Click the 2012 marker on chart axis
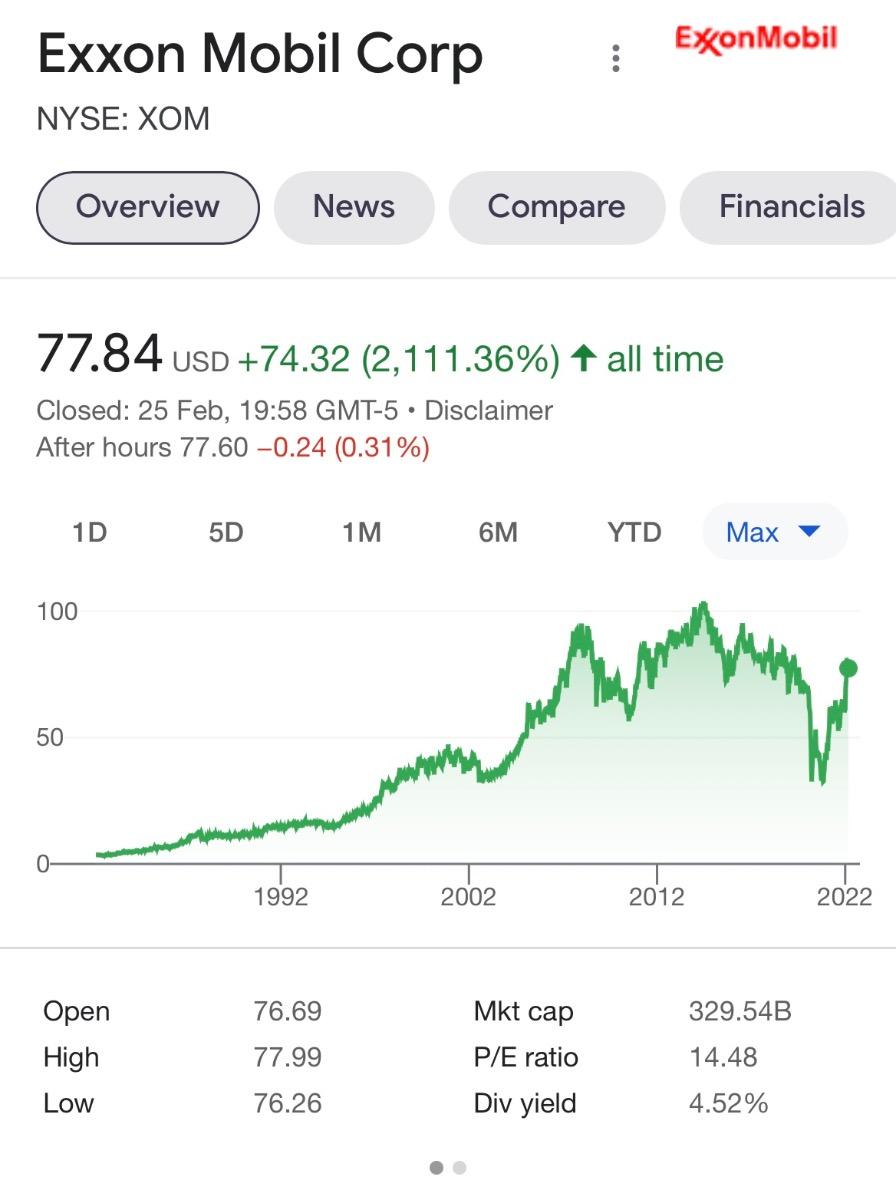Image resolution: width=896 pixels, height=1200 pixels. click(x=657, y=895)
